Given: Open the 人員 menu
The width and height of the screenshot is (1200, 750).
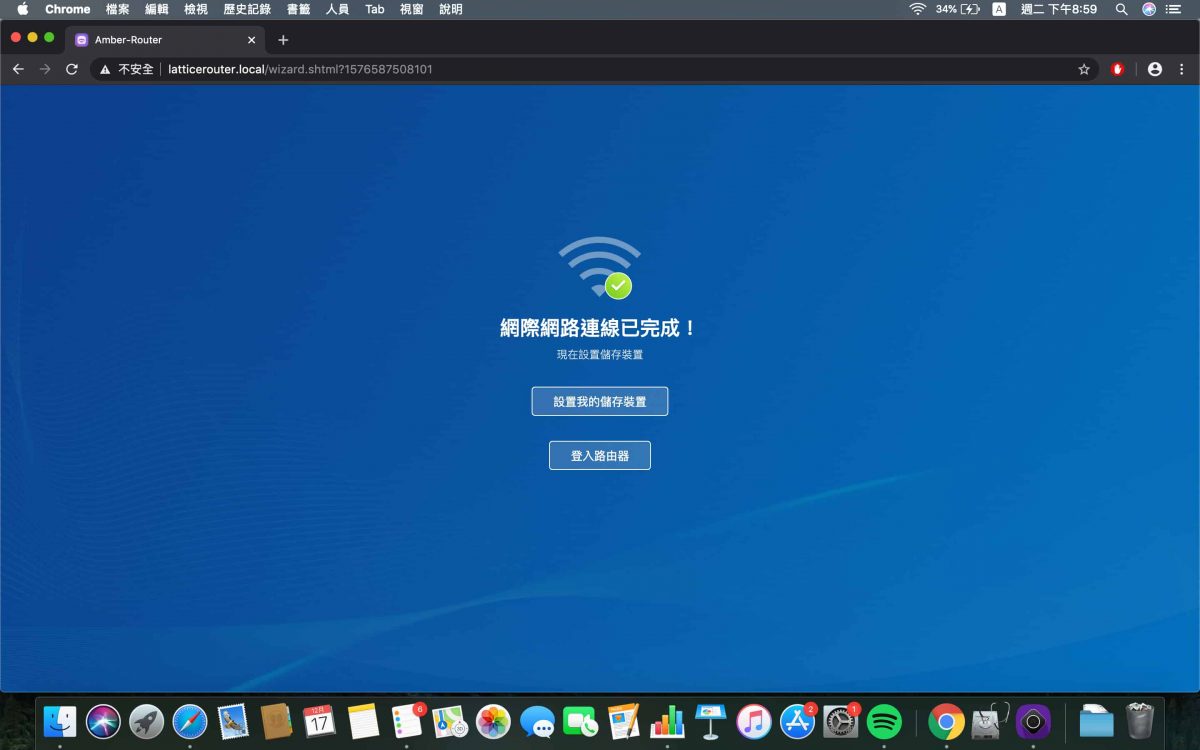Looking at the screenshot, I should pyautogui.click(x=338, y=9).
